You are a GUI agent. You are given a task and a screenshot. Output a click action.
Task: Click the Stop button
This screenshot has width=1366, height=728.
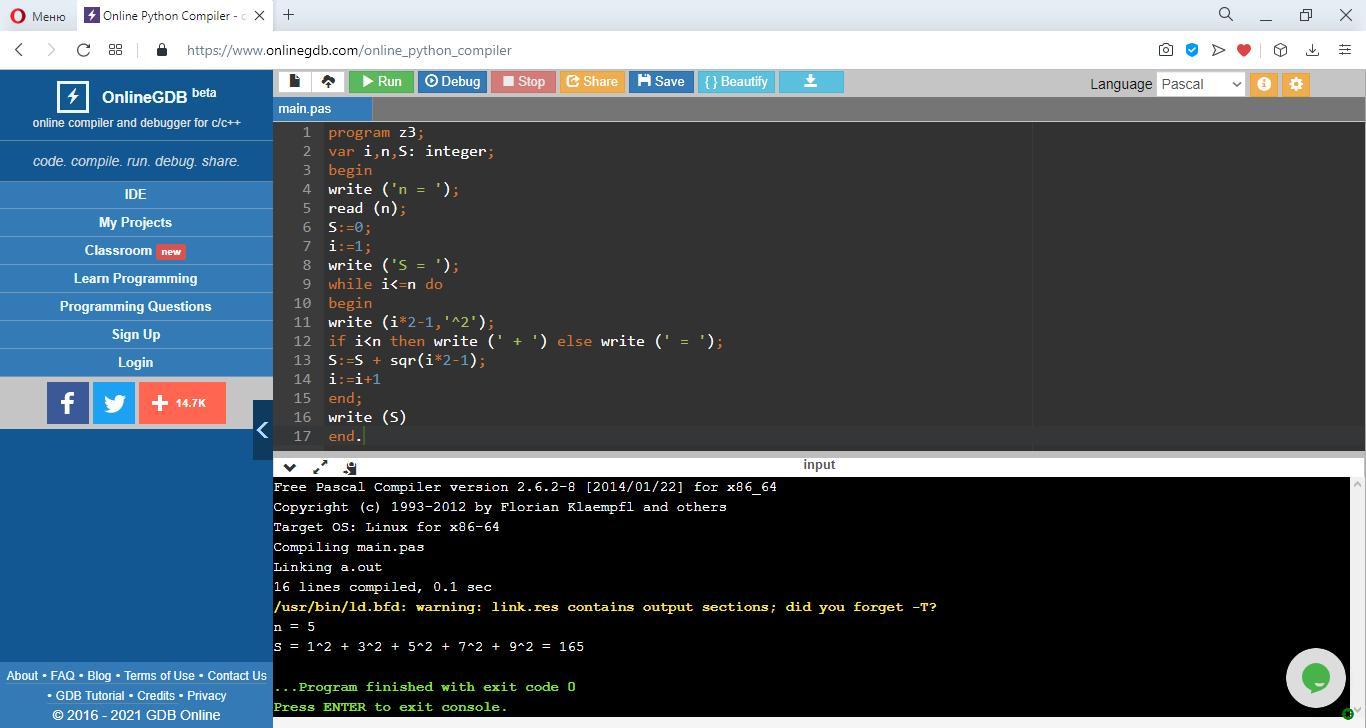click(523, 82)
